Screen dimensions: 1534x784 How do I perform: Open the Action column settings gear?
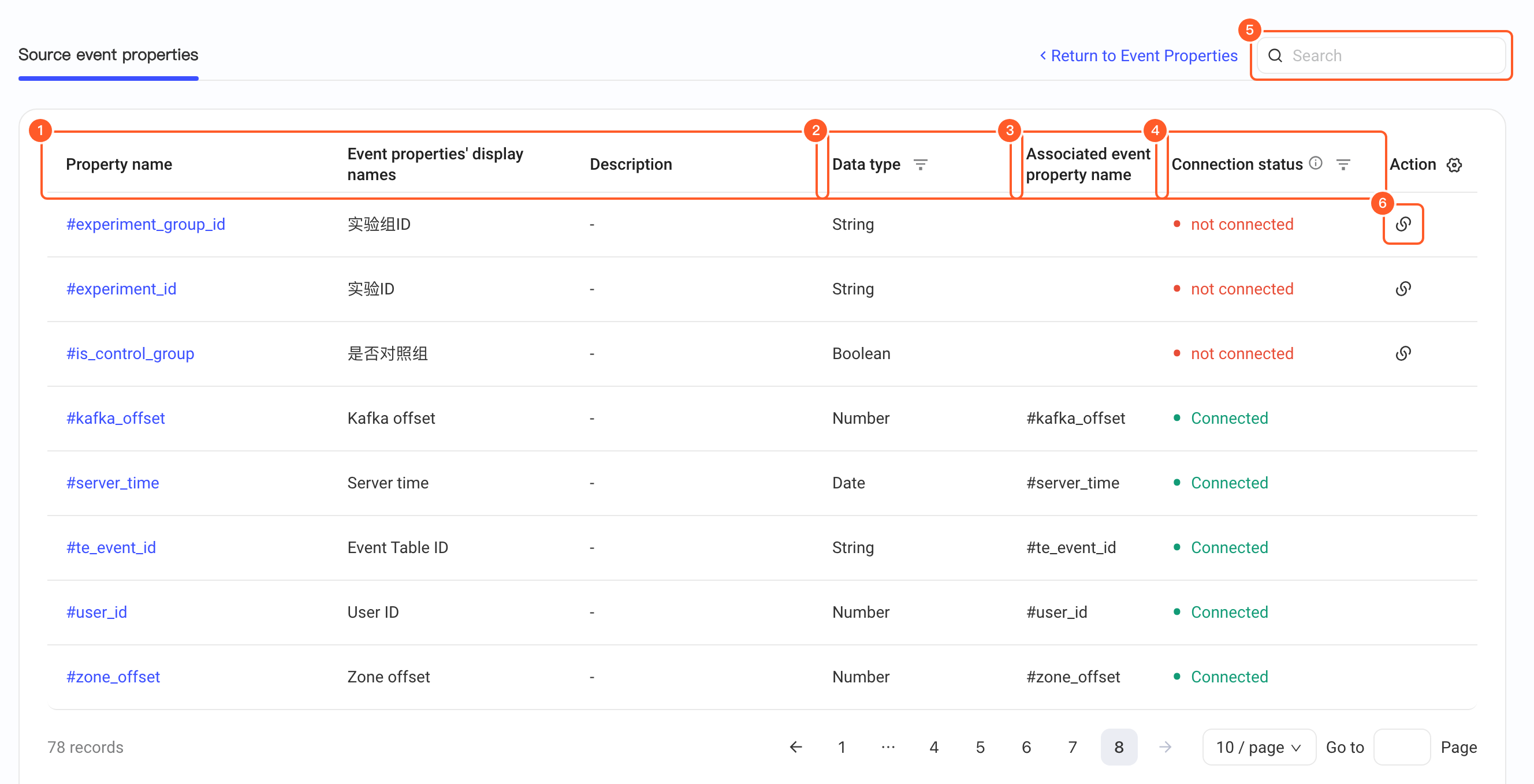pos(1454,165)
